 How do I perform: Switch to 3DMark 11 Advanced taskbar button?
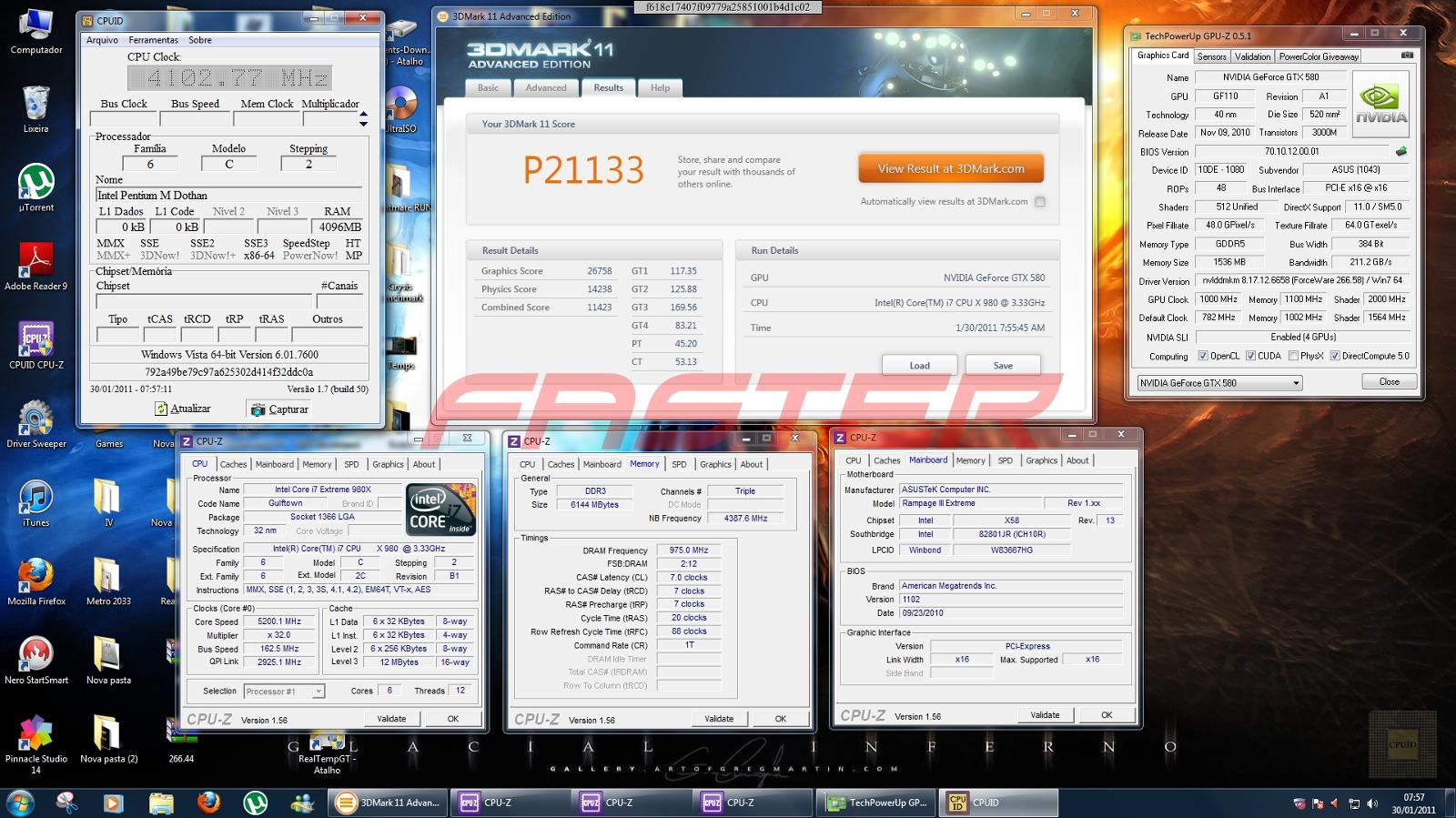(x=389, y=803)
